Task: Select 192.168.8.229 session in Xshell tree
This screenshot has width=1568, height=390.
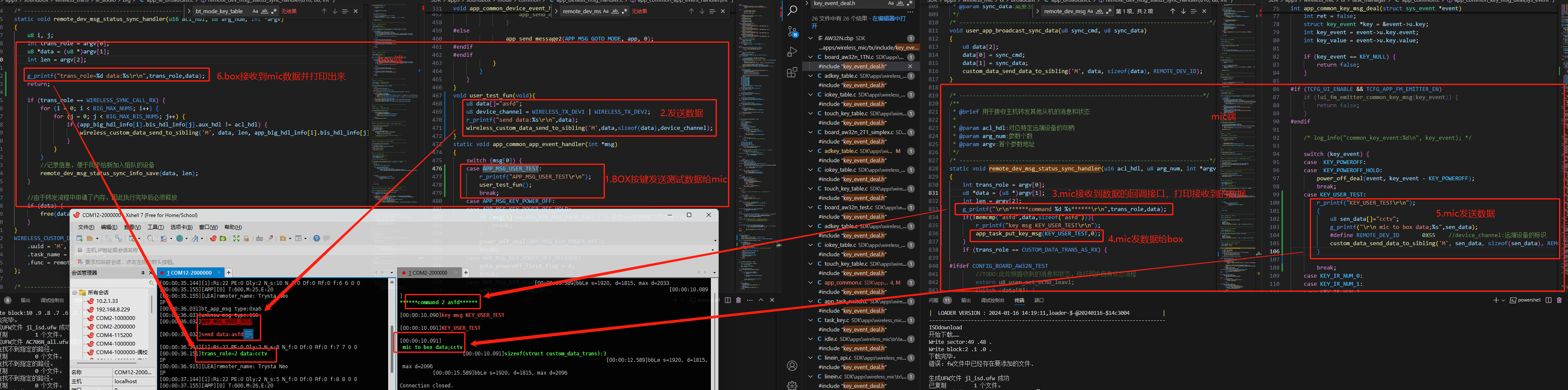Action: point(113,309)
